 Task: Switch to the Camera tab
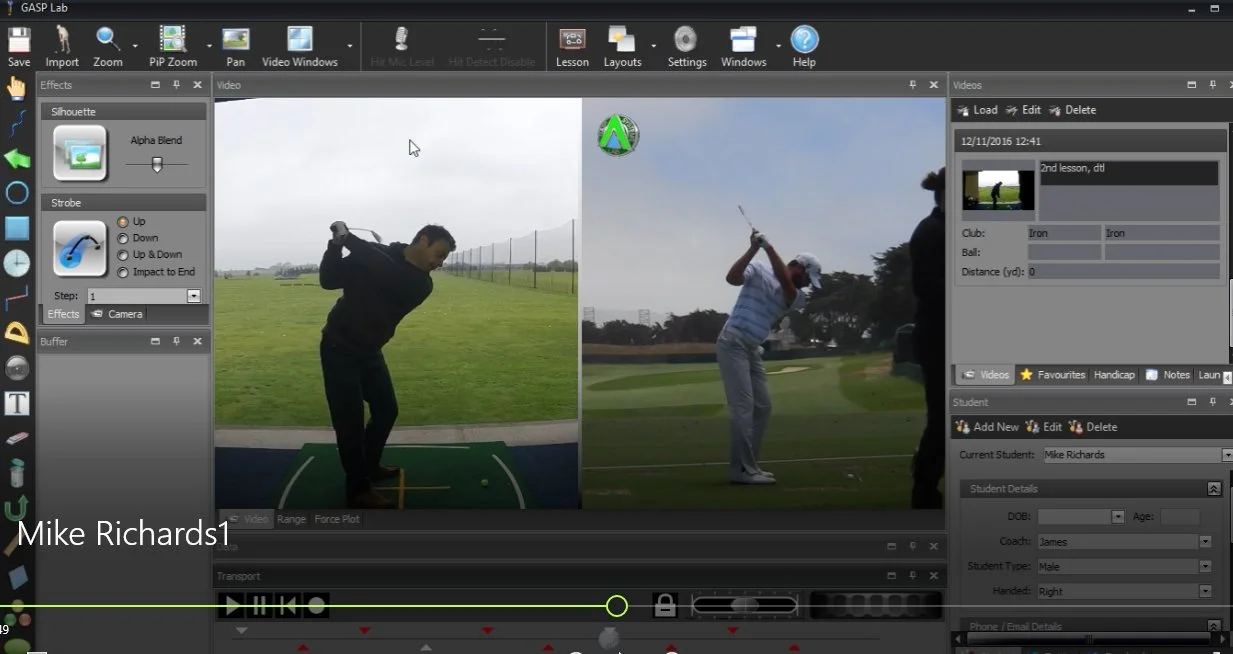point(117,314)
